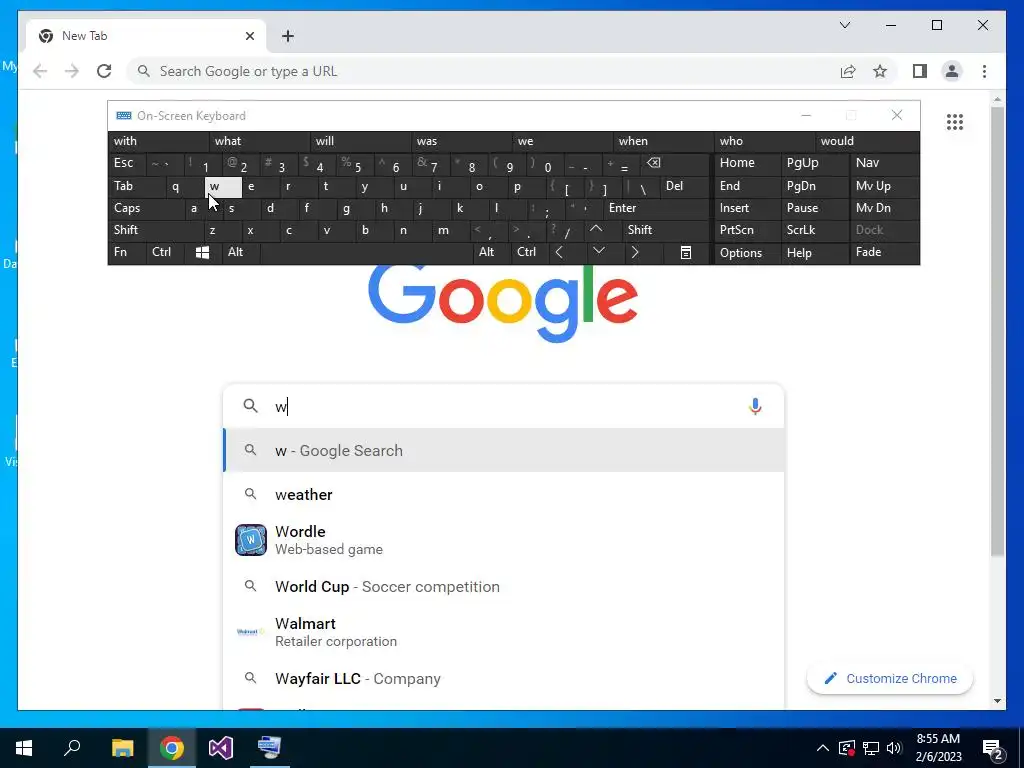Click the Customize Chrome button
The image size is (1024, 768).
[890, 679]
